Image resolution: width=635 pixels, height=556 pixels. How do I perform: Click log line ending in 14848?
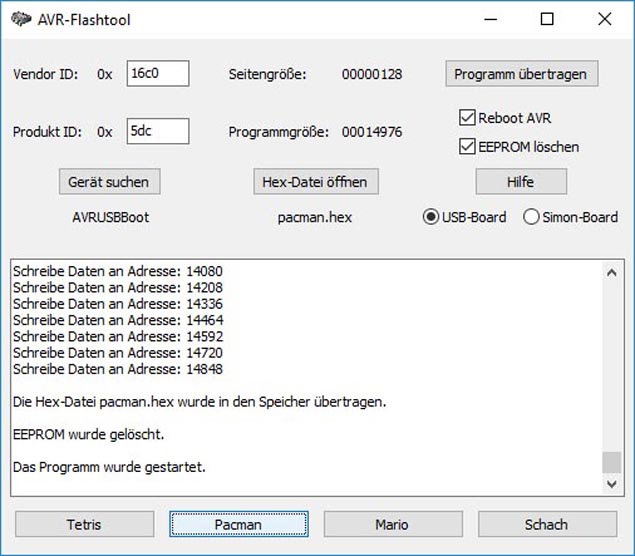(118, 369)
